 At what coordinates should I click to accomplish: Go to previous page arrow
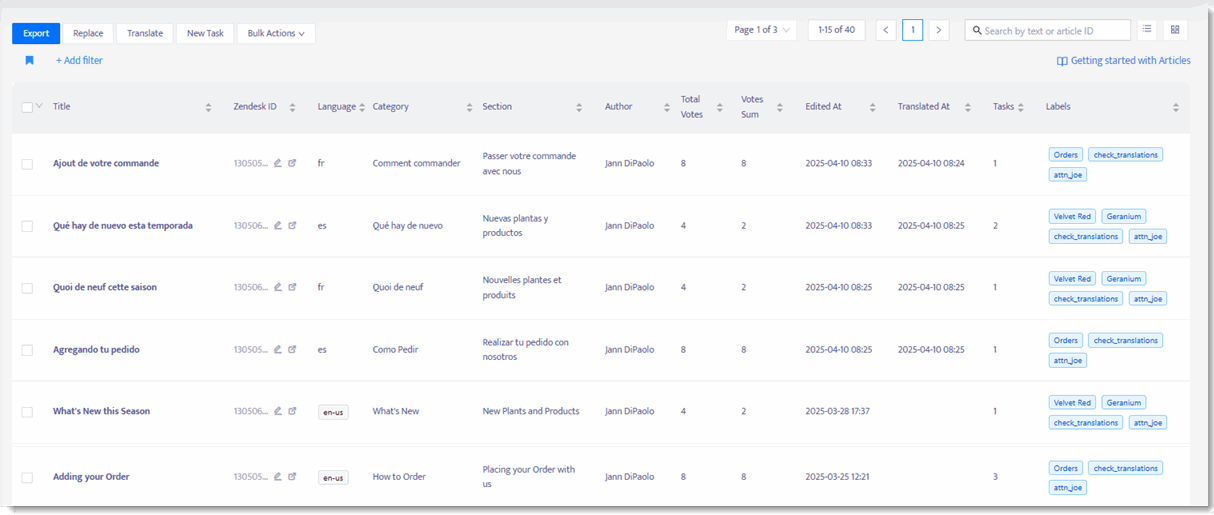point(886,30)
